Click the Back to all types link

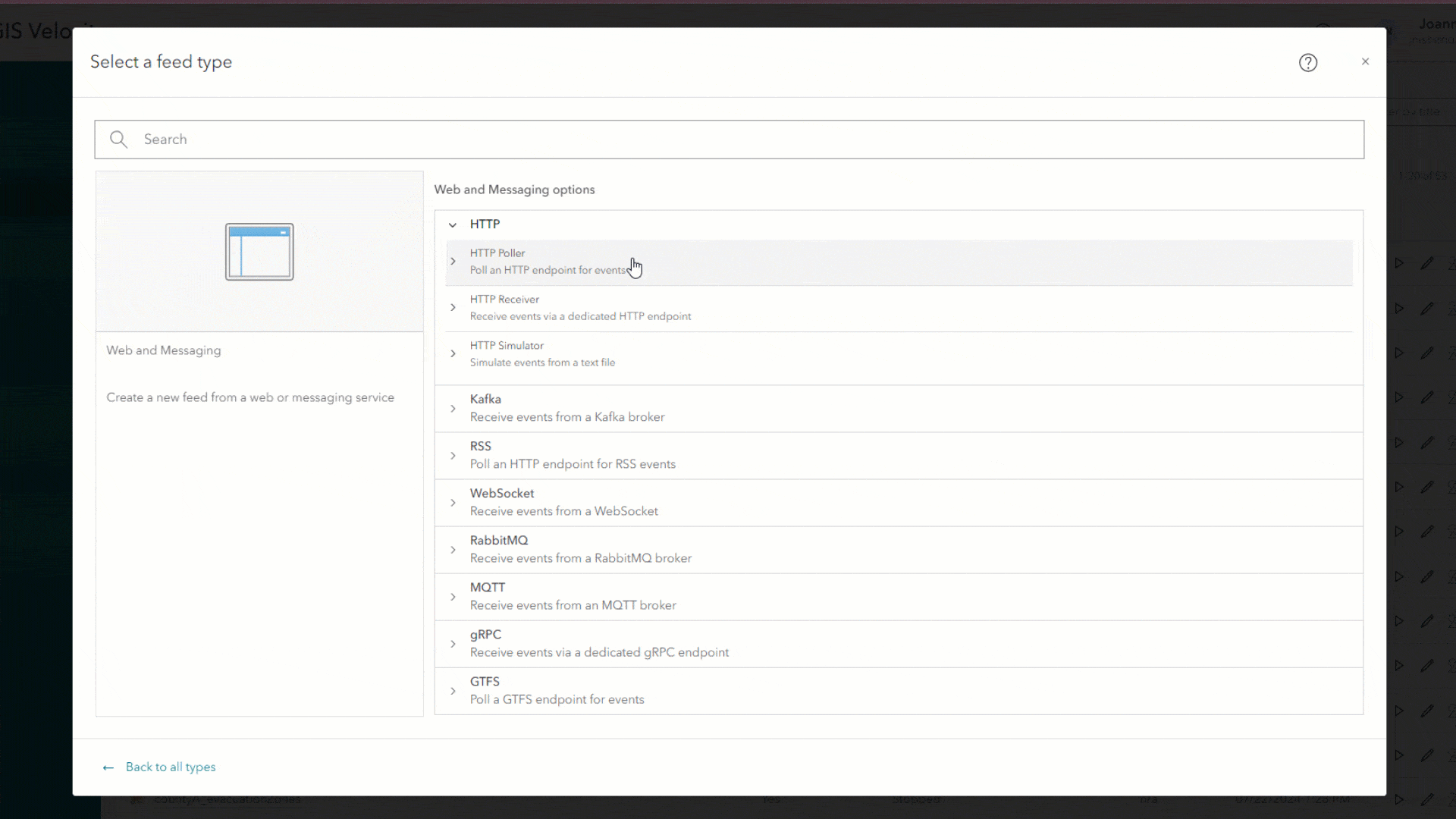tap(170, 767)
